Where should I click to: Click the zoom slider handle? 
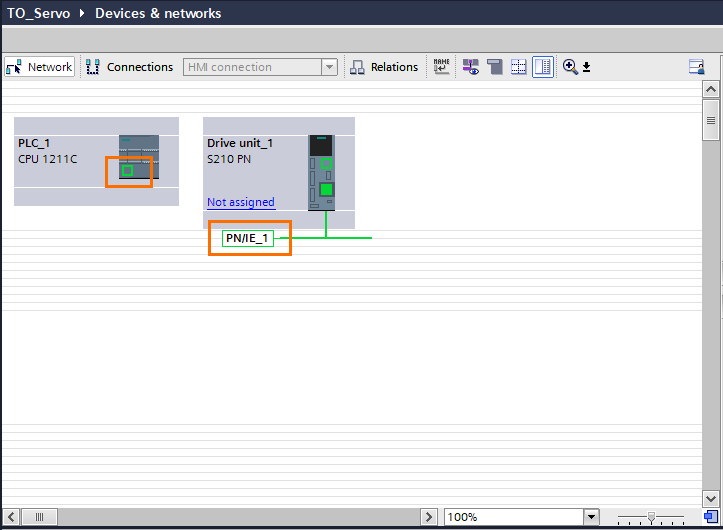point(651,517)
